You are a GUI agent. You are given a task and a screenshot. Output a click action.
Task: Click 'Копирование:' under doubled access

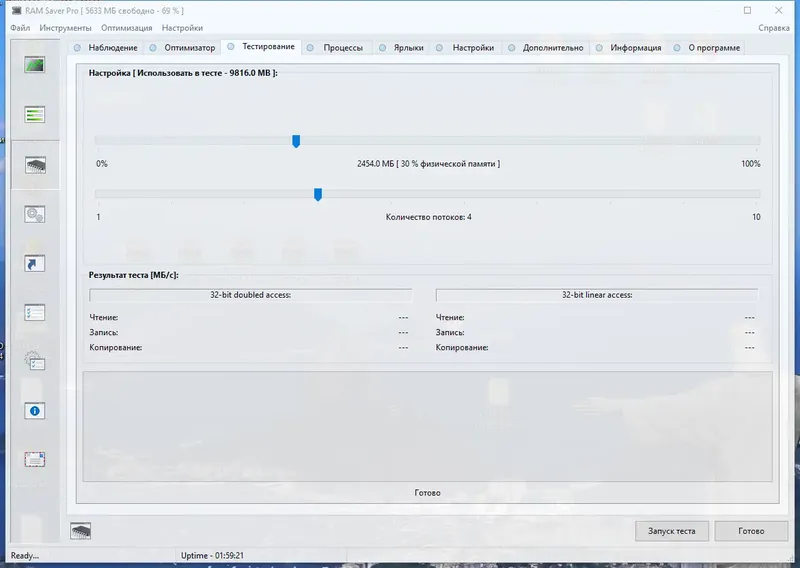[116, 348]
